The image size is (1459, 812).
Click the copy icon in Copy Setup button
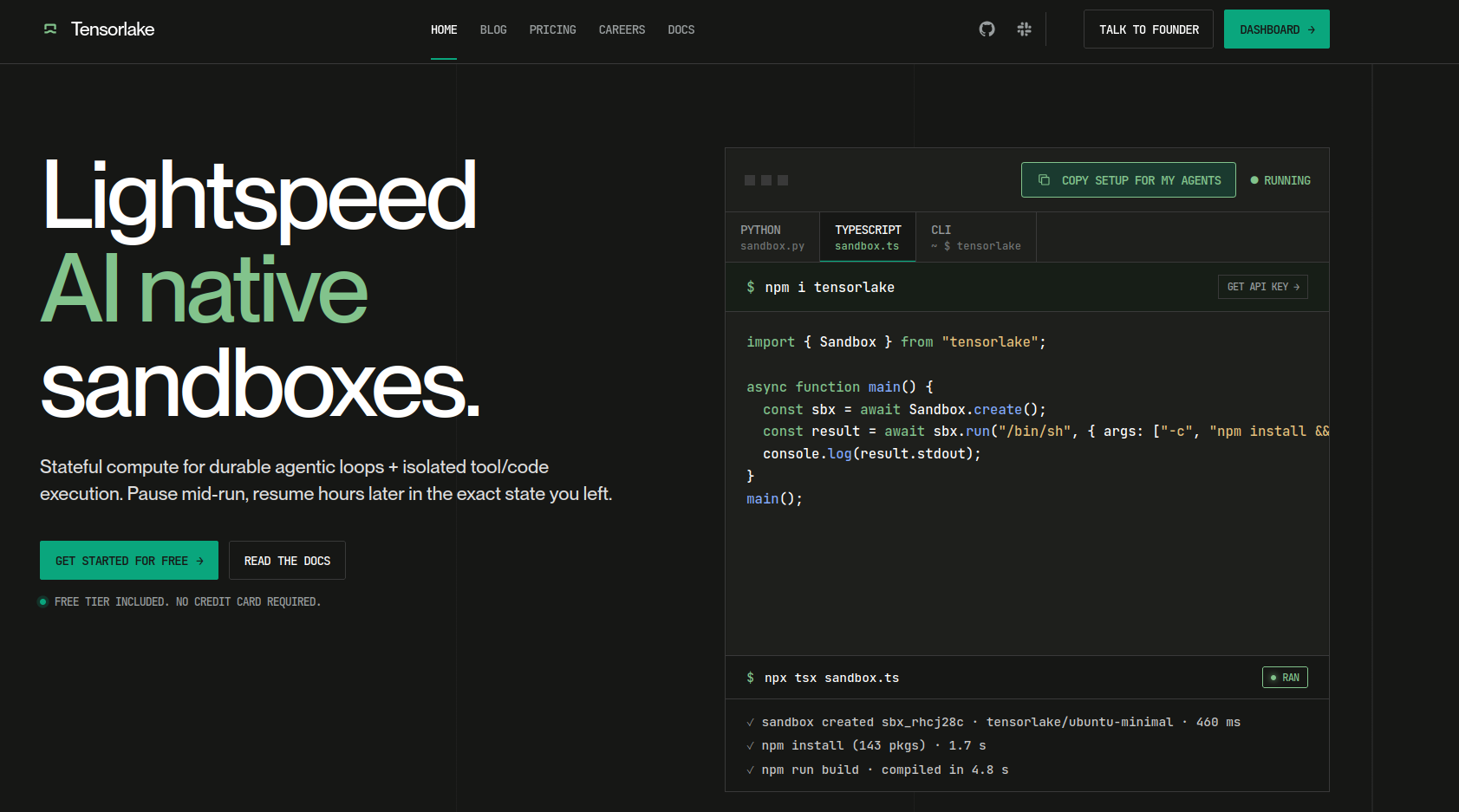(x=1044, y=180)
